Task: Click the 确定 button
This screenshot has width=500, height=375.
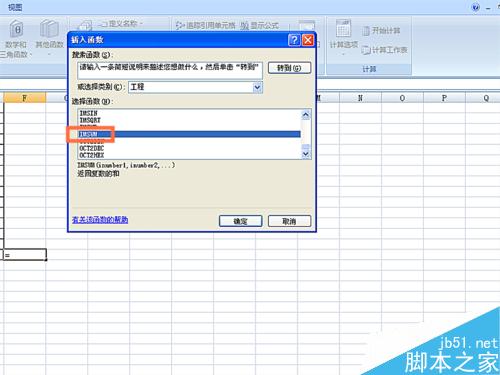Action: (x=240, y=221)
